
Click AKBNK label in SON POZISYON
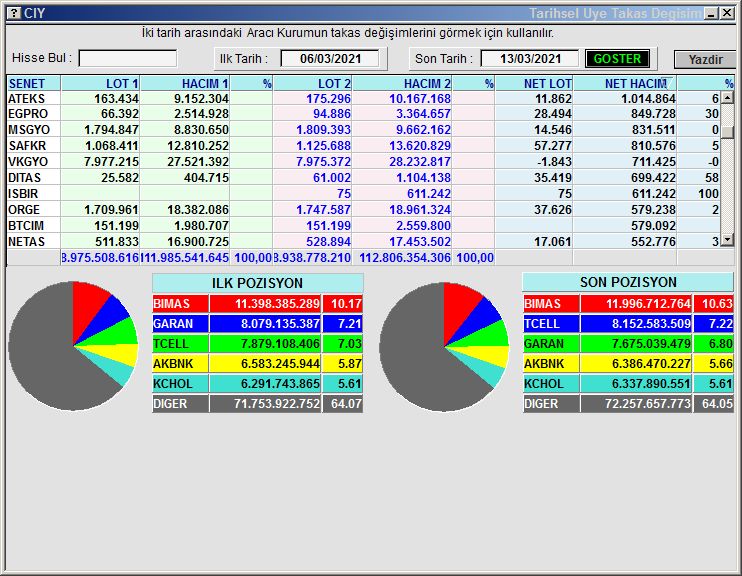tap(551, 364)
